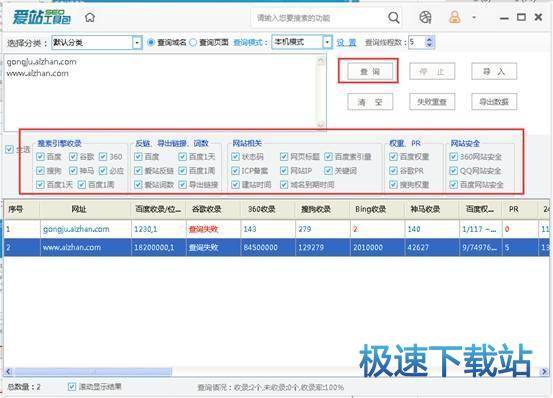Screen dimensions: 553x398
Task: Select the gongju.aizhan.com result row
Action: [x=276, y=229]
